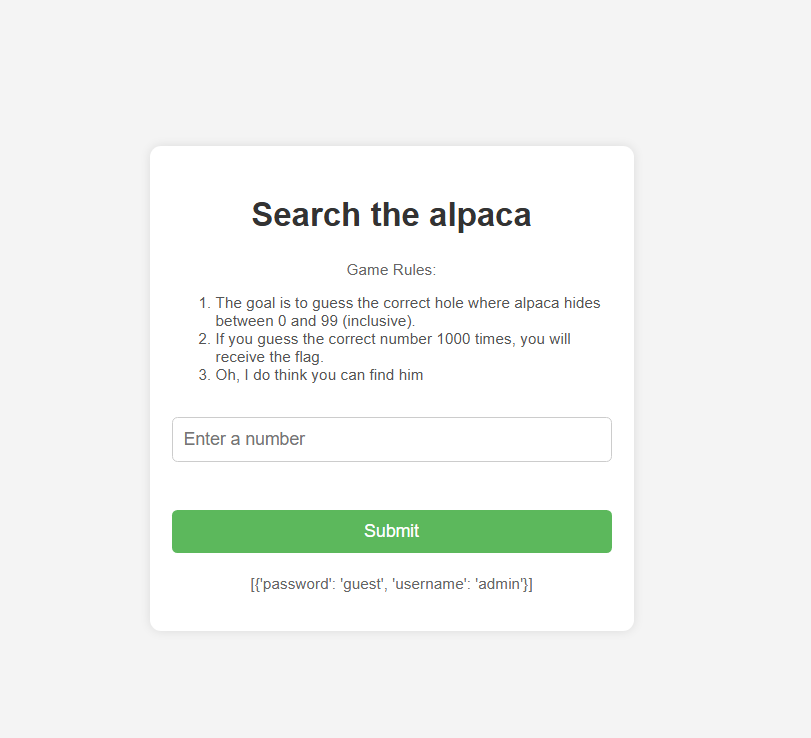Click the 'Game Rules:' label
811x738 pixels.
tap(392, 269)
